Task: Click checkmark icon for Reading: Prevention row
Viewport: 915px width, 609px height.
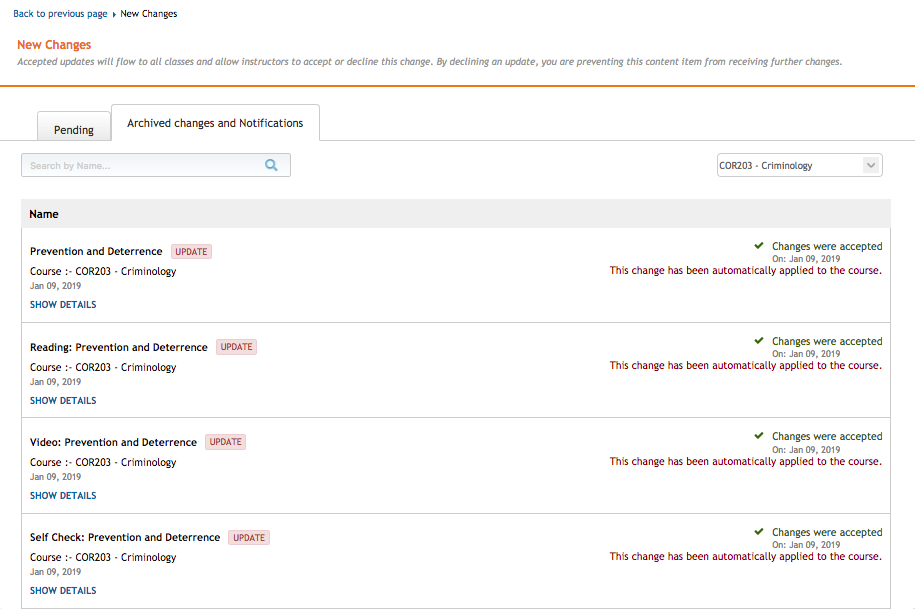Action: coord(760,341)
